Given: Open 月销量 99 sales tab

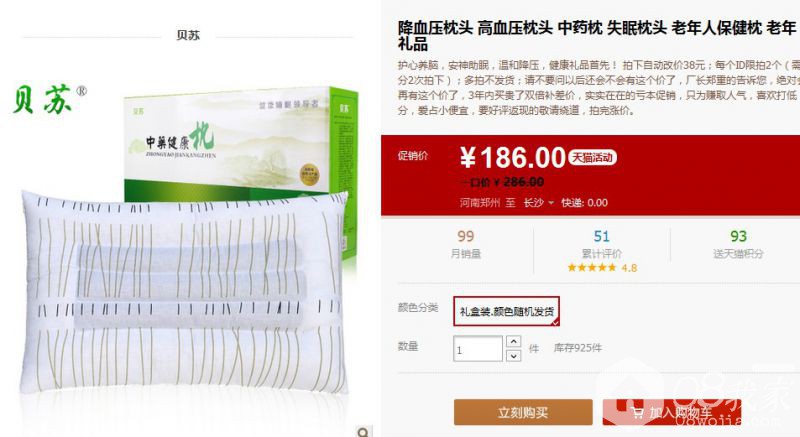Looking at the screenshot, I should [x=465, y=244].
